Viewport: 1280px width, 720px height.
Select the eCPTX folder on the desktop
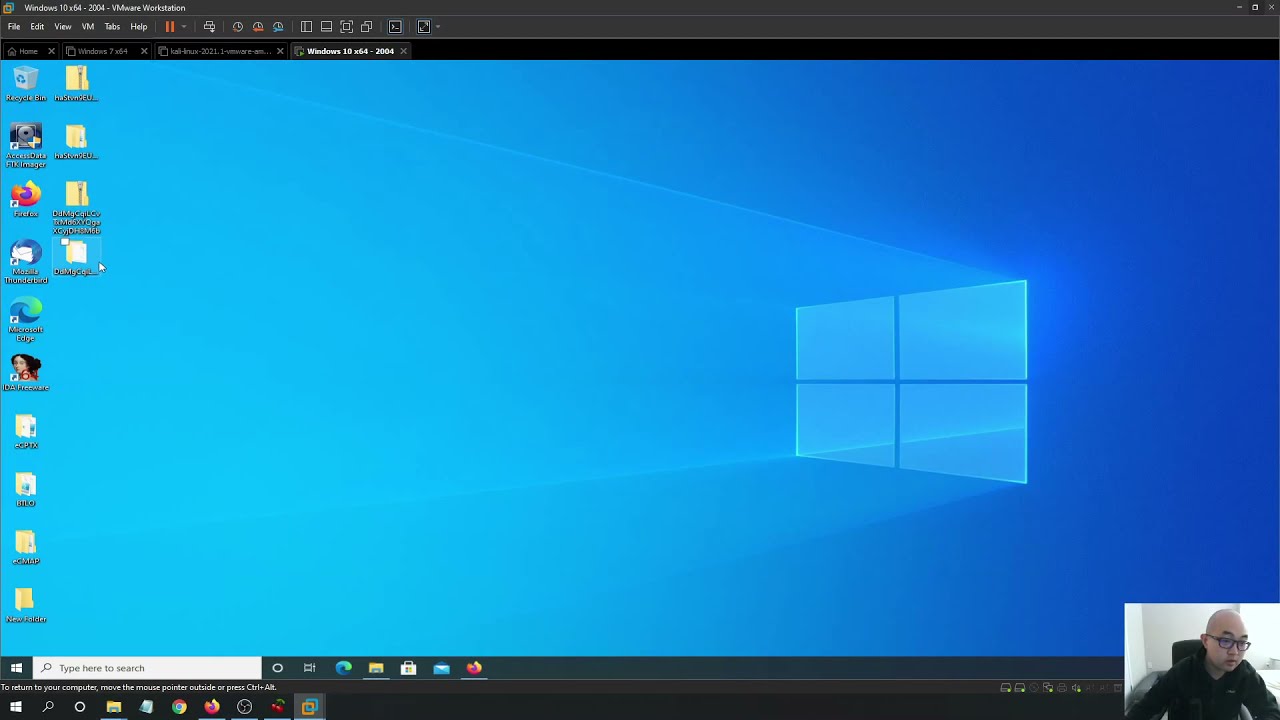point(26,432)
